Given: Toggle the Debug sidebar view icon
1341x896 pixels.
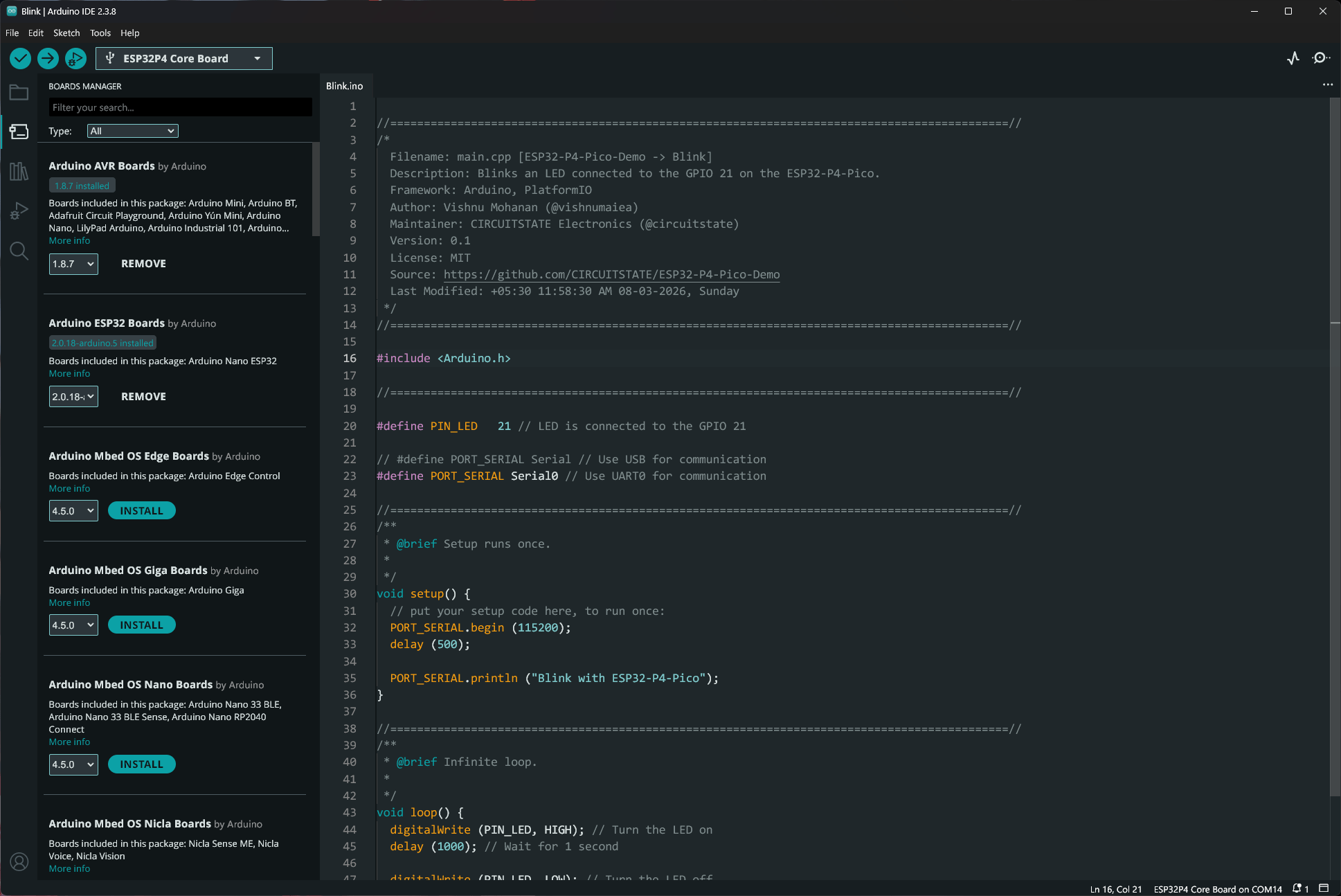Looking at the screenshot, I should point(19,211).
